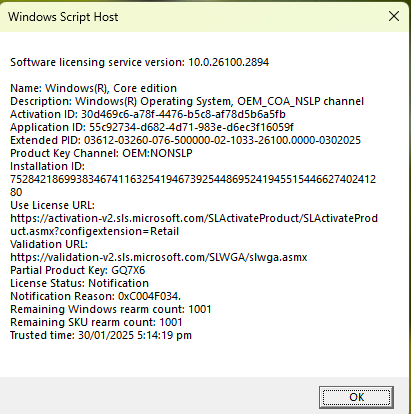
Task: Click the 'Validation URL:' label
Action: [x=49, y=244]
